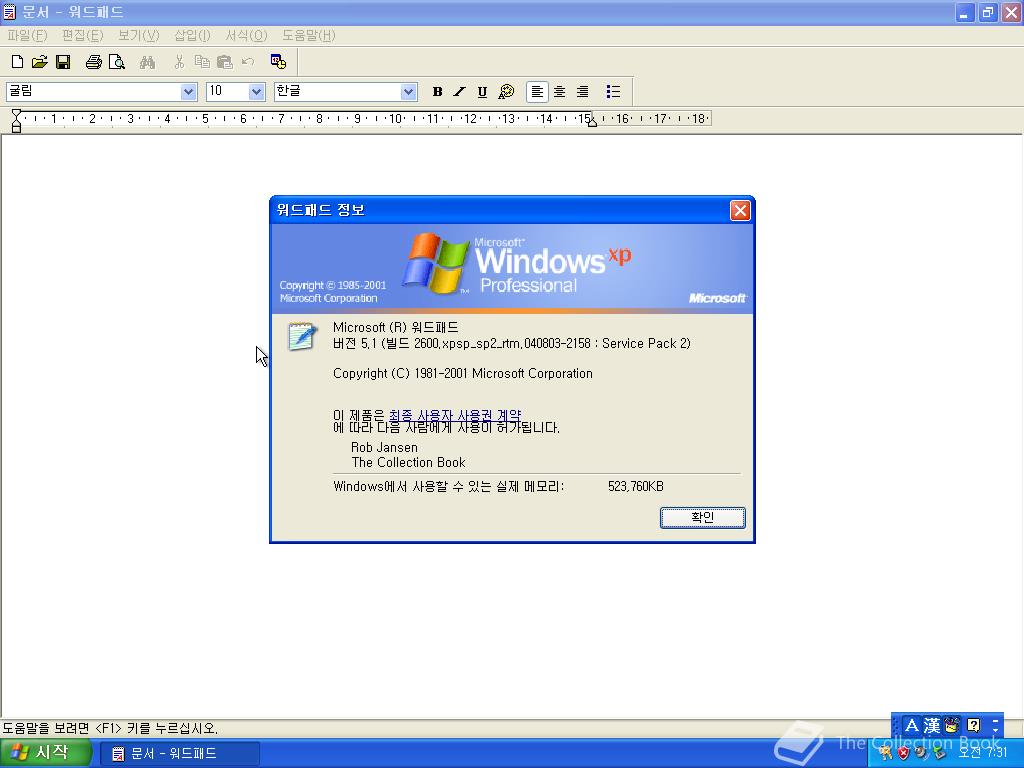1024x768 pixels.
Task: Open the 삽입(I) menu
Action: [x=192, y=35]
